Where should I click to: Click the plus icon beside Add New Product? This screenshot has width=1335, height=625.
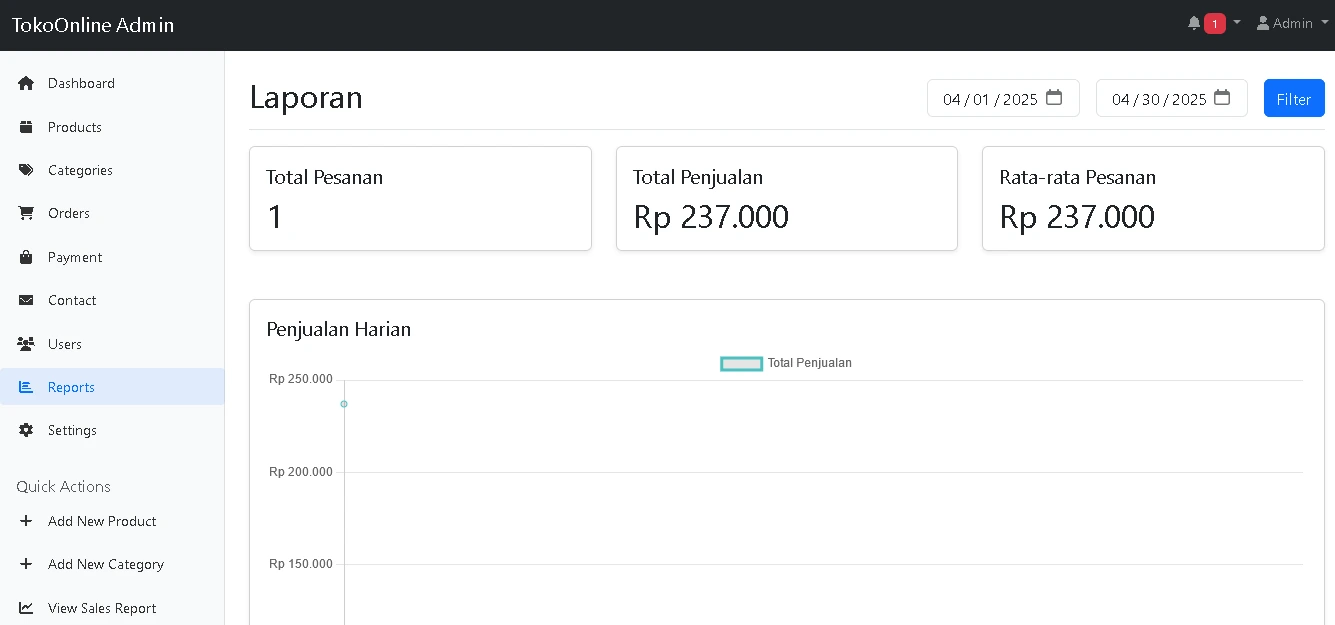click(26, 521)
